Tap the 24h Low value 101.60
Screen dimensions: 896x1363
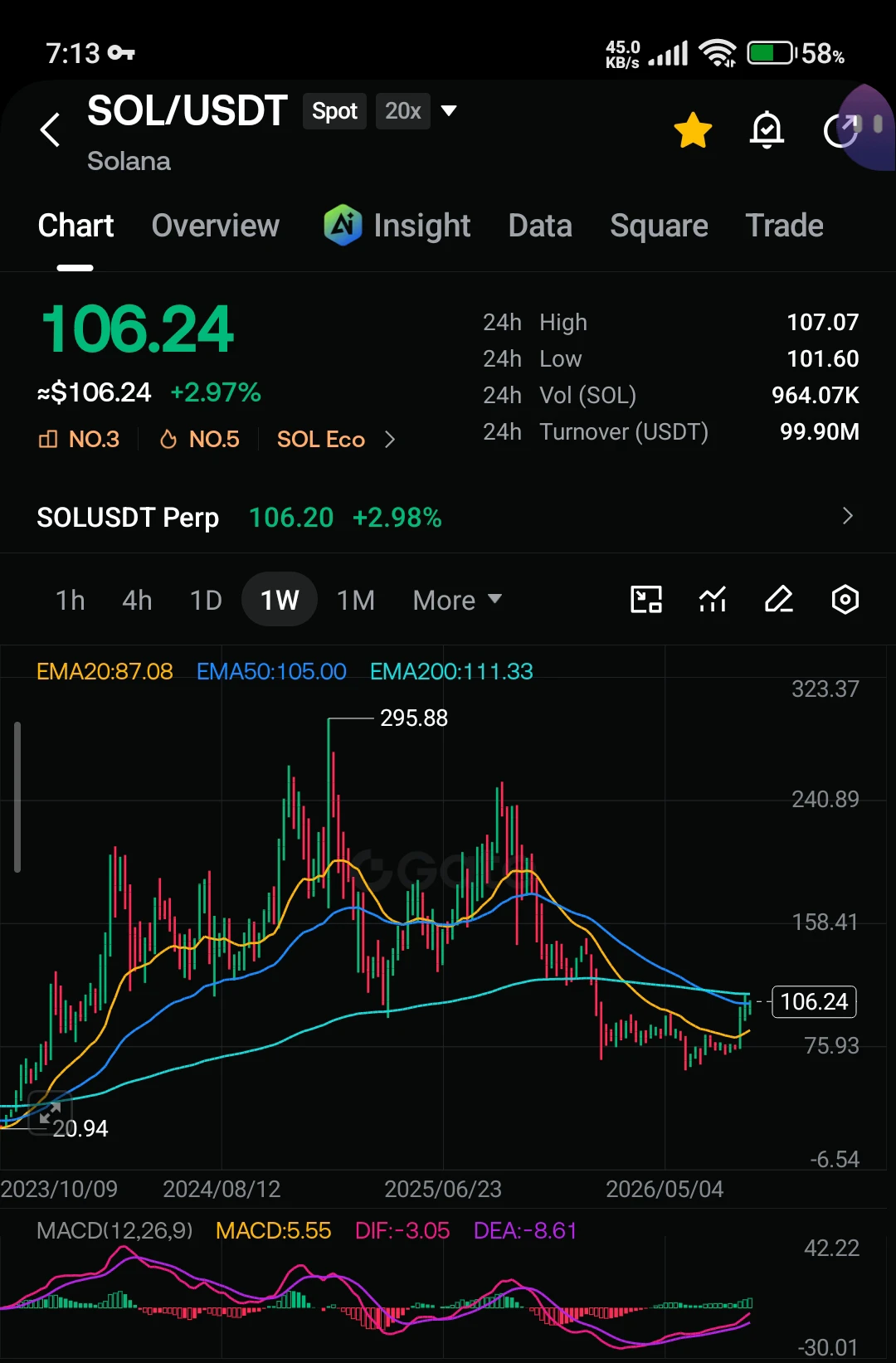coord(822,358)
